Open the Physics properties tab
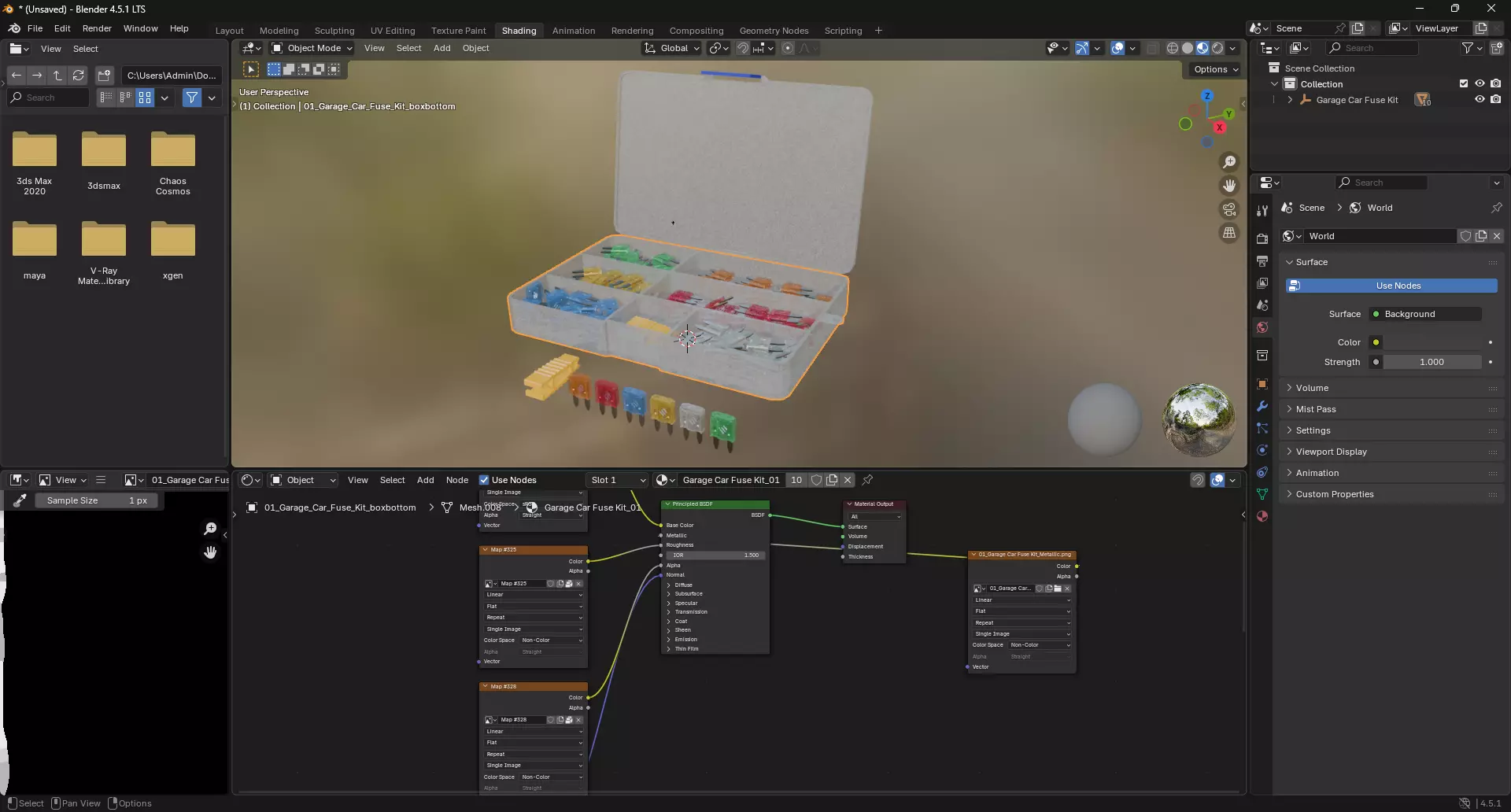The image size is (1511, 812). (1262, 450)
